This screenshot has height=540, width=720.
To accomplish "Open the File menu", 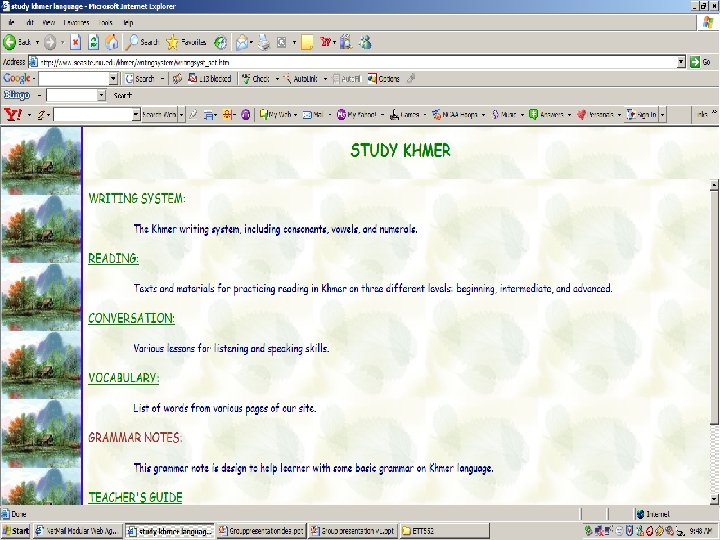I will click(11, 22).
